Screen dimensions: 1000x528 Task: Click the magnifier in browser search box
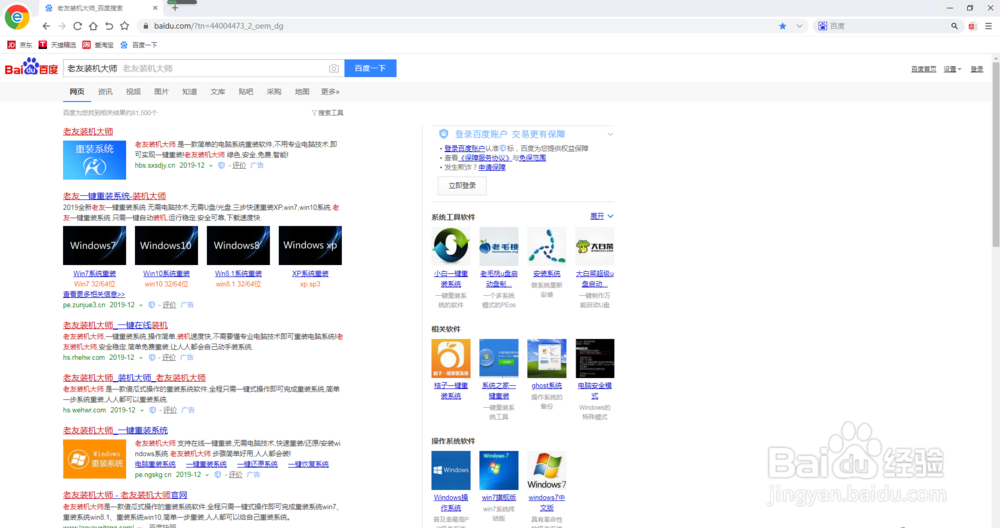[x=954, y=26]
